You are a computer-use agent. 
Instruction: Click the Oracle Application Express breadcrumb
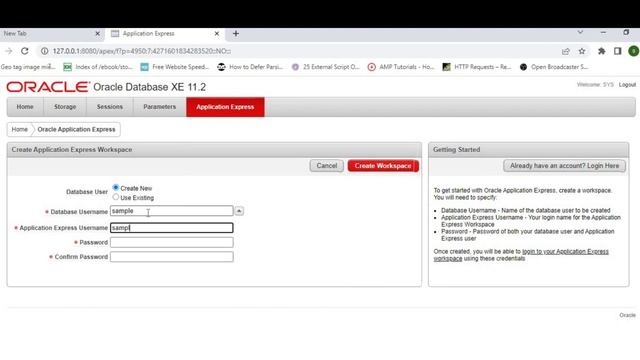76,129
